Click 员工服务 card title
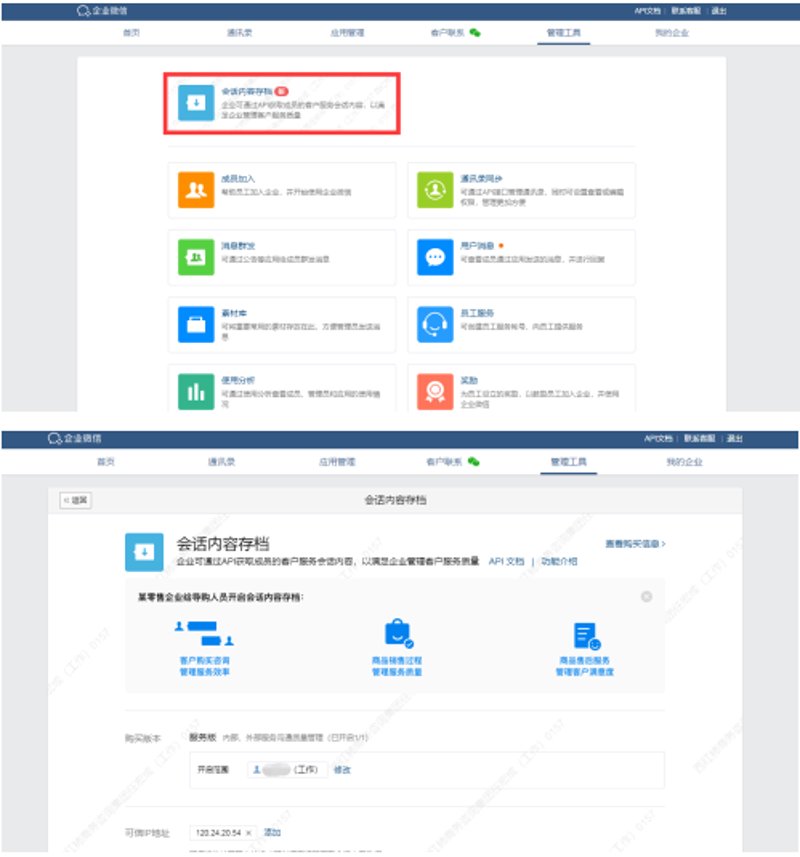This screenshot has height=857, width=800. [477, 313]
